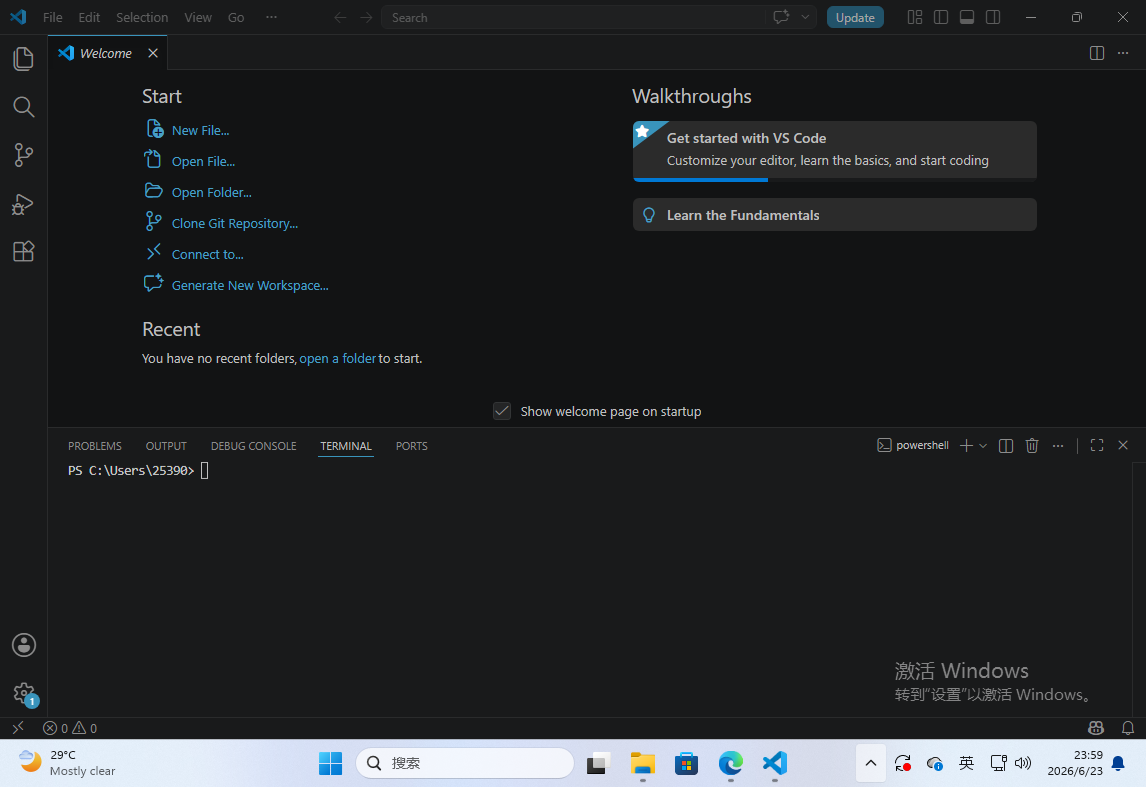Show hidden icons in system tray

tap(870, 763)
